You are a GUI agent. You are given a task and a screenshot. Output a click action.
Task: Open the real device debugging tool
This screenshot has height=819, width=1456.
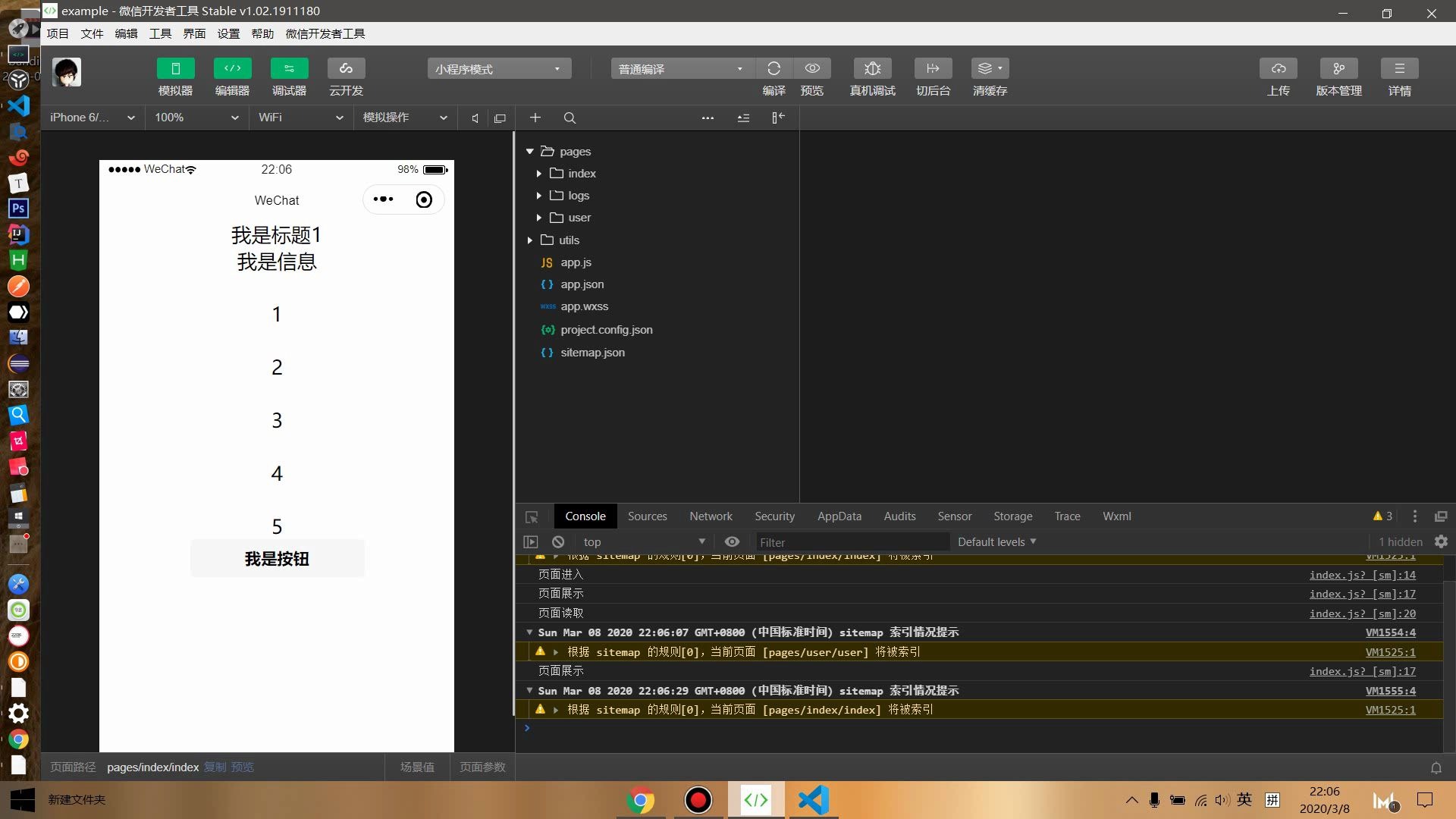(x=872, y=68)
